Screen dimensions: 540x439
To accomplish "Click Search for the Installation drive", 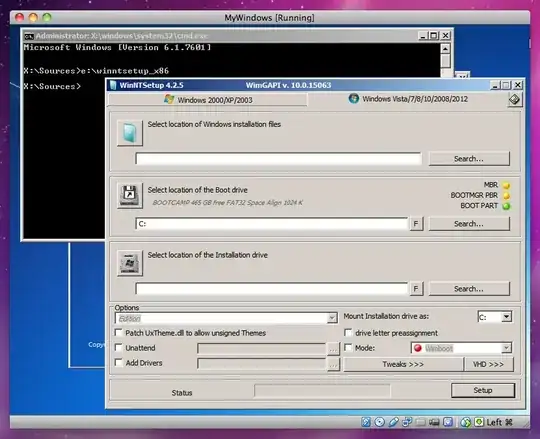I will coord(469,289).
